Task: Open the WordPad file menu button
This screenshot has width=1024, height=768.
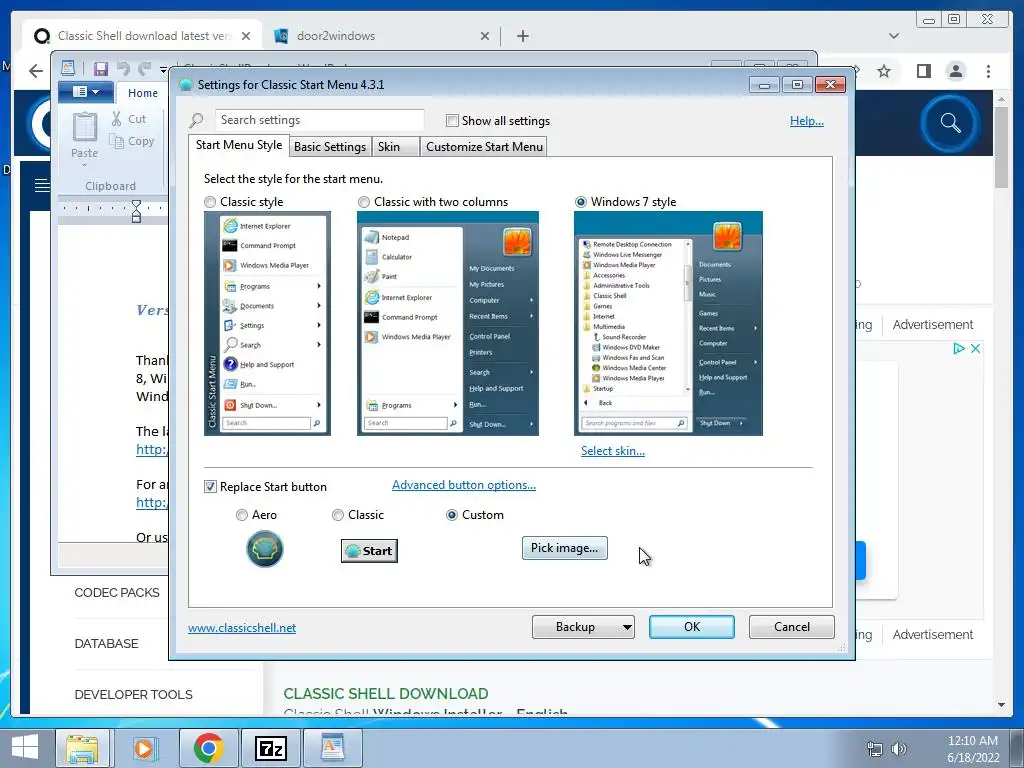Action: (x=86, y=92)
